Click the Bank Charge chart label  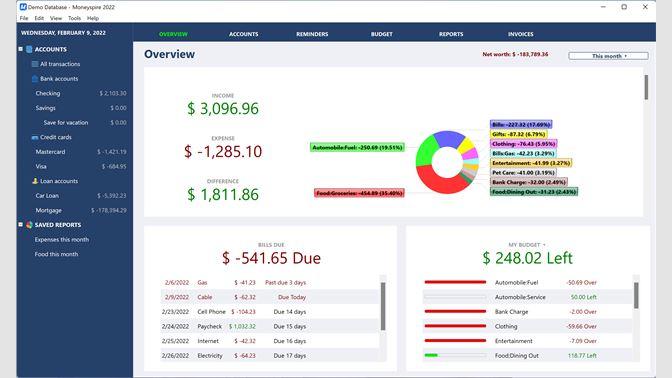(x=529, y=182)
